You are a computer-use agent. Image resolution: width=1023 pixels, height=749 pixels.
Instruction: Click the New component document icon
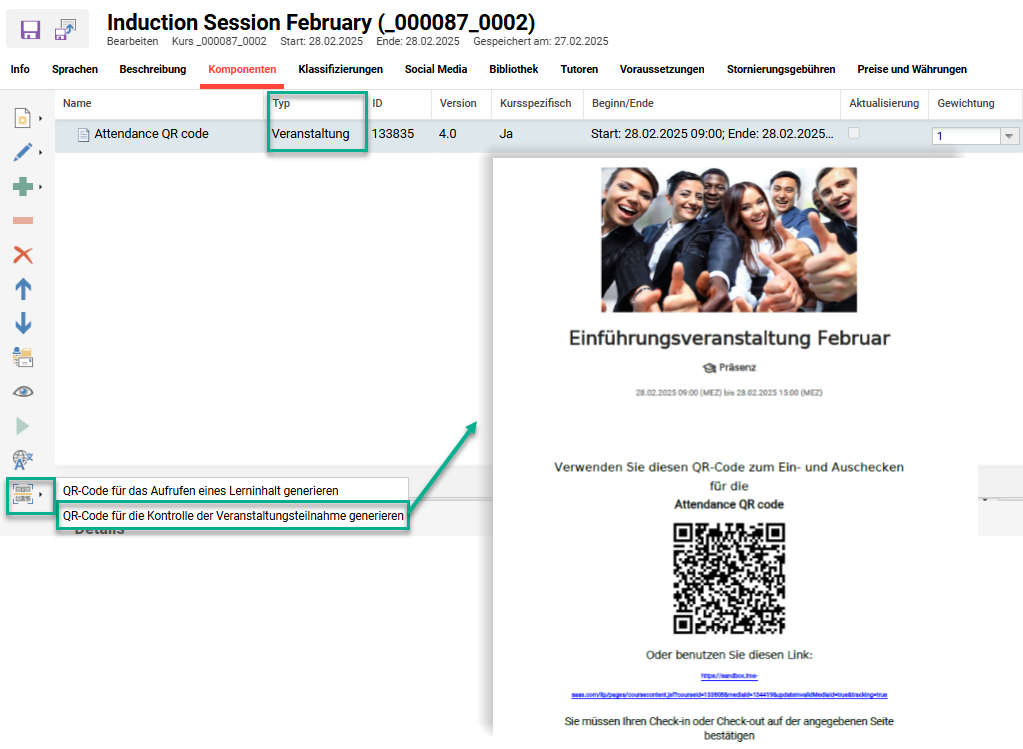[23, 118]
